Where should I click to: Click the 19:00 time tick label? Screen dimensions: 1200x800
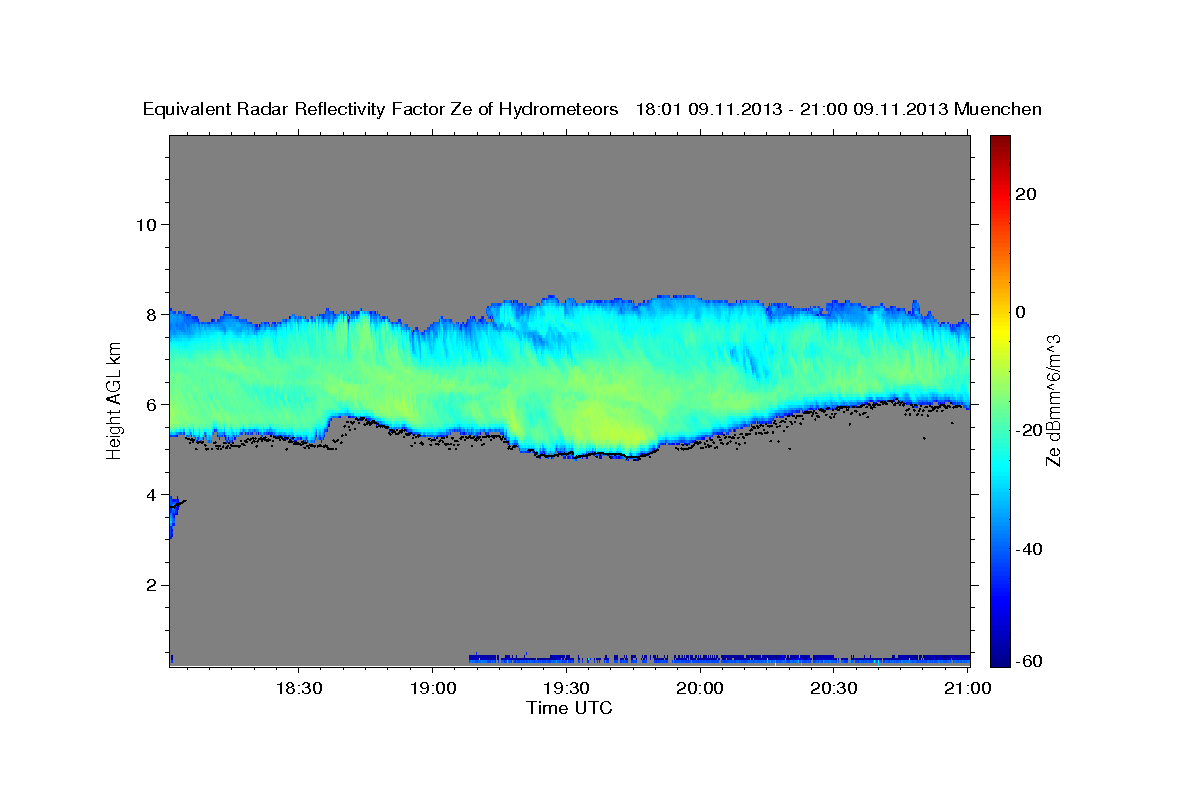432,688
